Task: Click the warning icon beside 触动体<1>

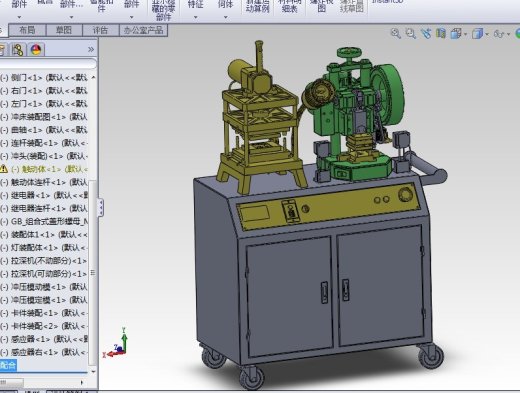Action: point(4,169)
